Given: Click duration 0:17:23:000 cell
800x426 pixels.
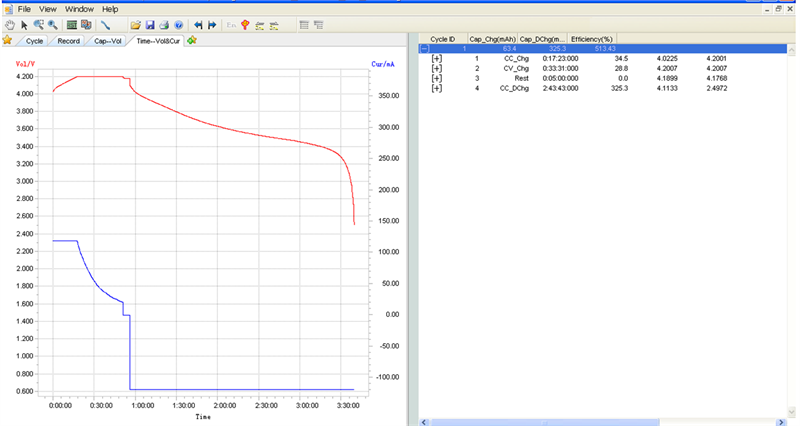Looking at the screenshot, I should 560,59.
